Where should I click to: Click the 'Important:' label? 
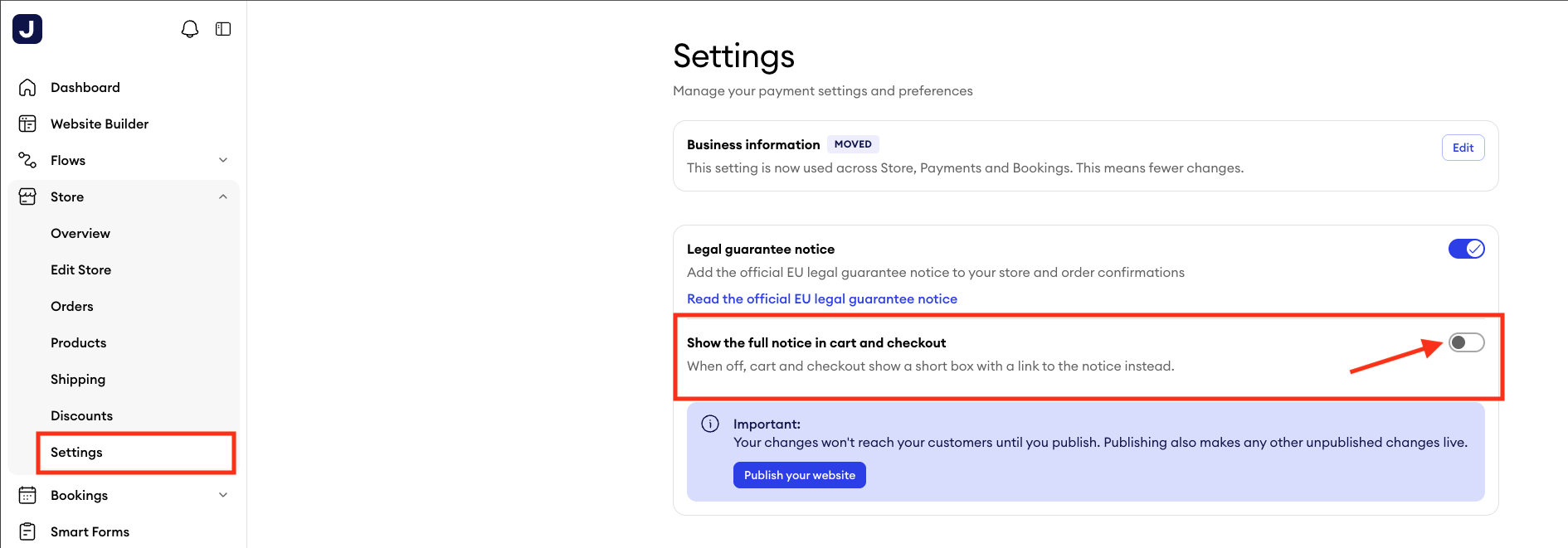(x=767, y=424)
